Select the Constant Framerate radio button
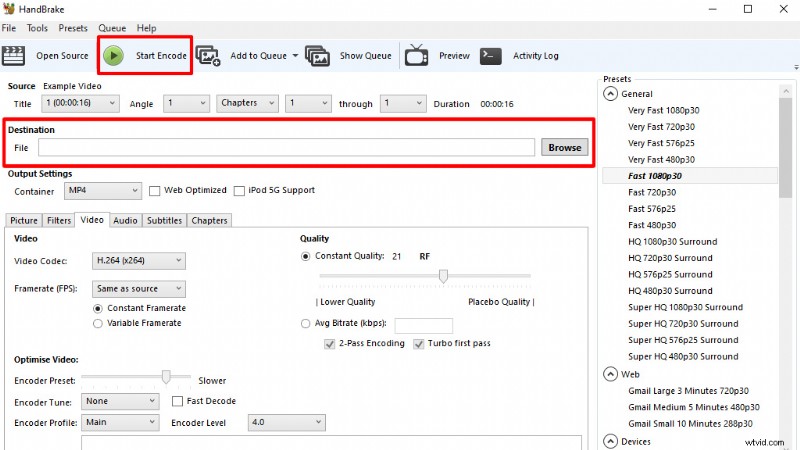 [x=98, y=309]
